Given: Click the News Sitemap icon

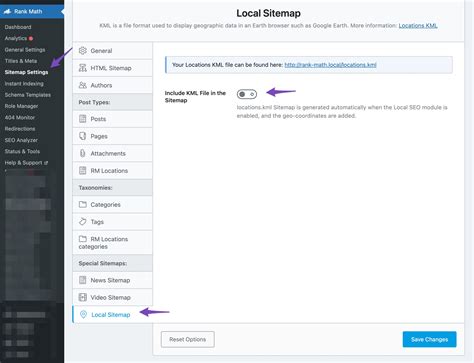Looking at the screenshot, I should click(x=83, y=280).
